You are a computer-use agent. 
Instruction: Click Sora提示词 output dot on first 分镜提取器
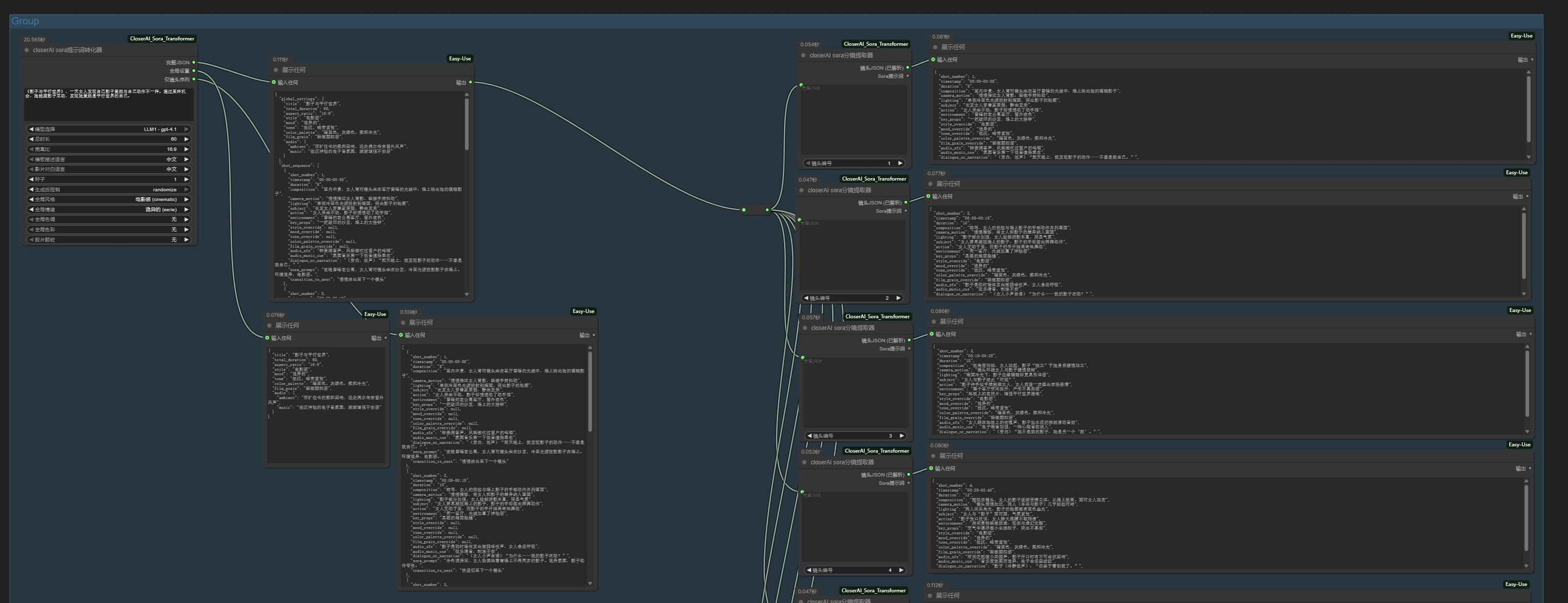click(908, 76)
